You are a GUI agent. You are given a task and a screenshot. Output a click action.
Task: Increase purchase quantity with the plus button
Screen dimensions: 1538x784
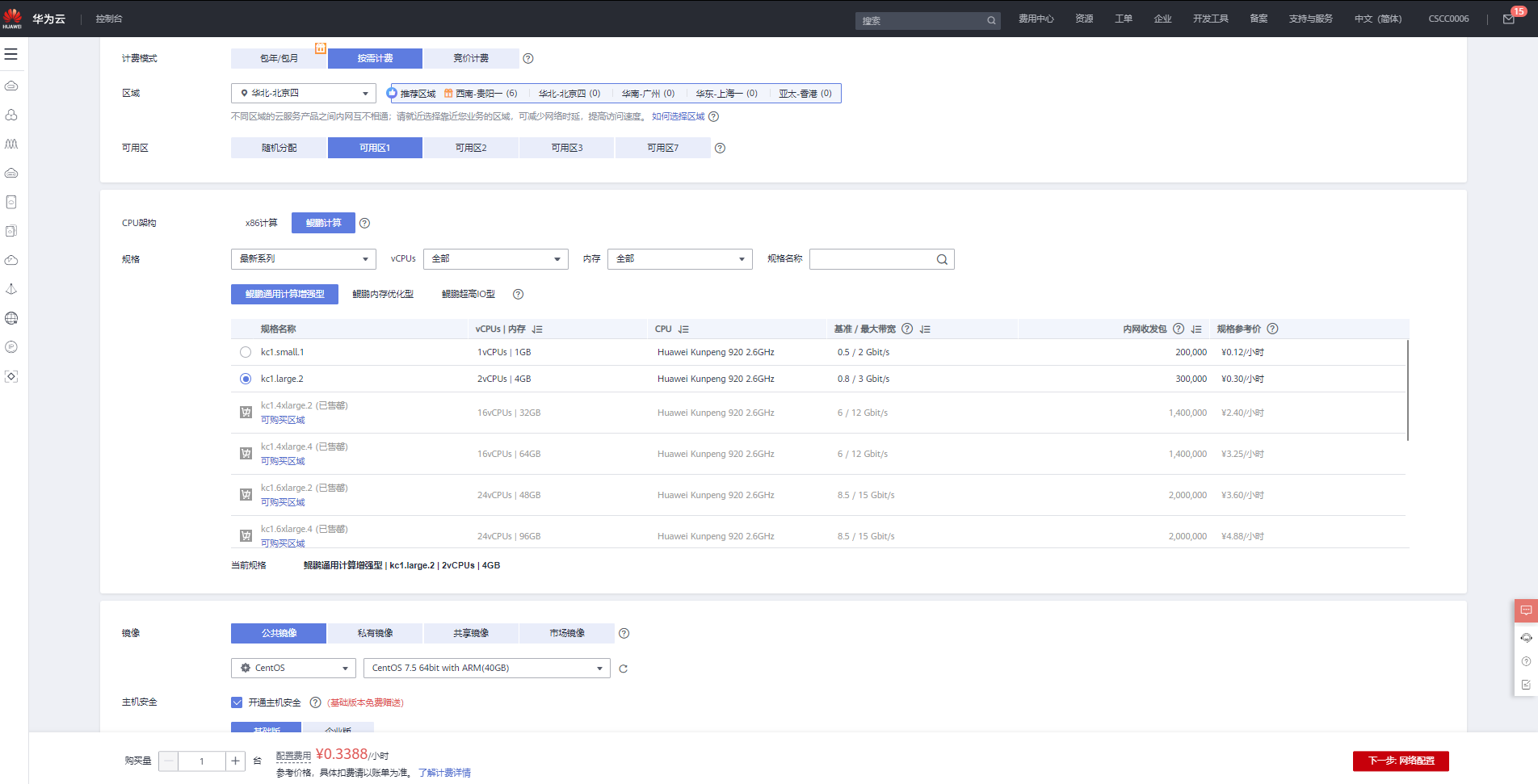pos(235,761)
